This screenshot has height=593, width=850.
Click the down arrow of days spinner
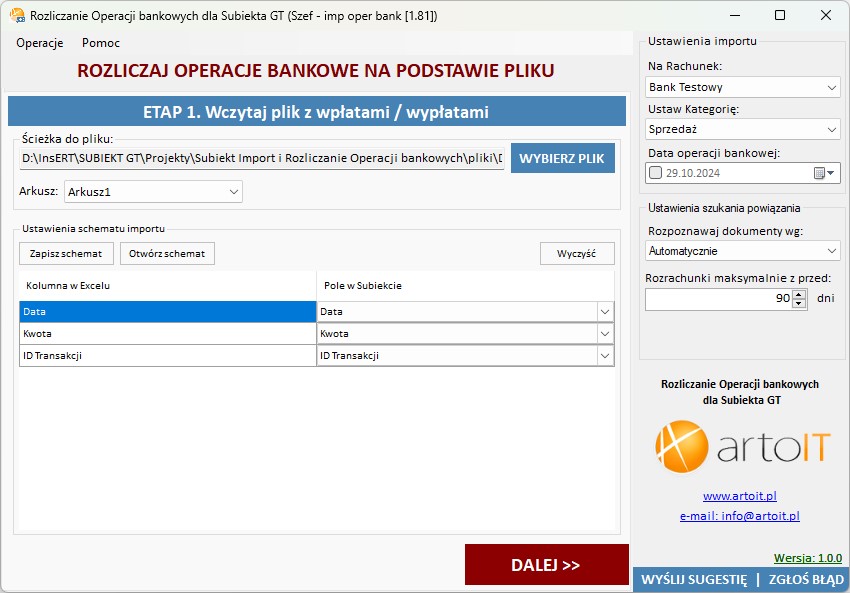click(798, 304)
